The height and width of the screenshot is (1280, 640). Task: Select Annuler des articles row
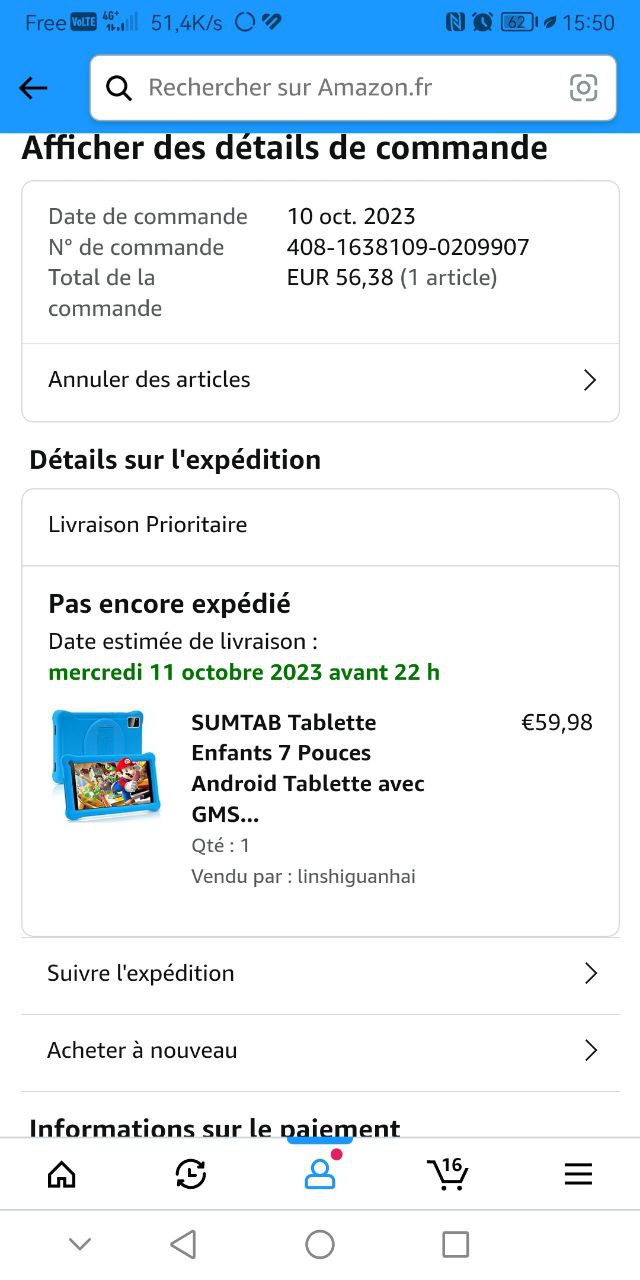pos(320,380)
